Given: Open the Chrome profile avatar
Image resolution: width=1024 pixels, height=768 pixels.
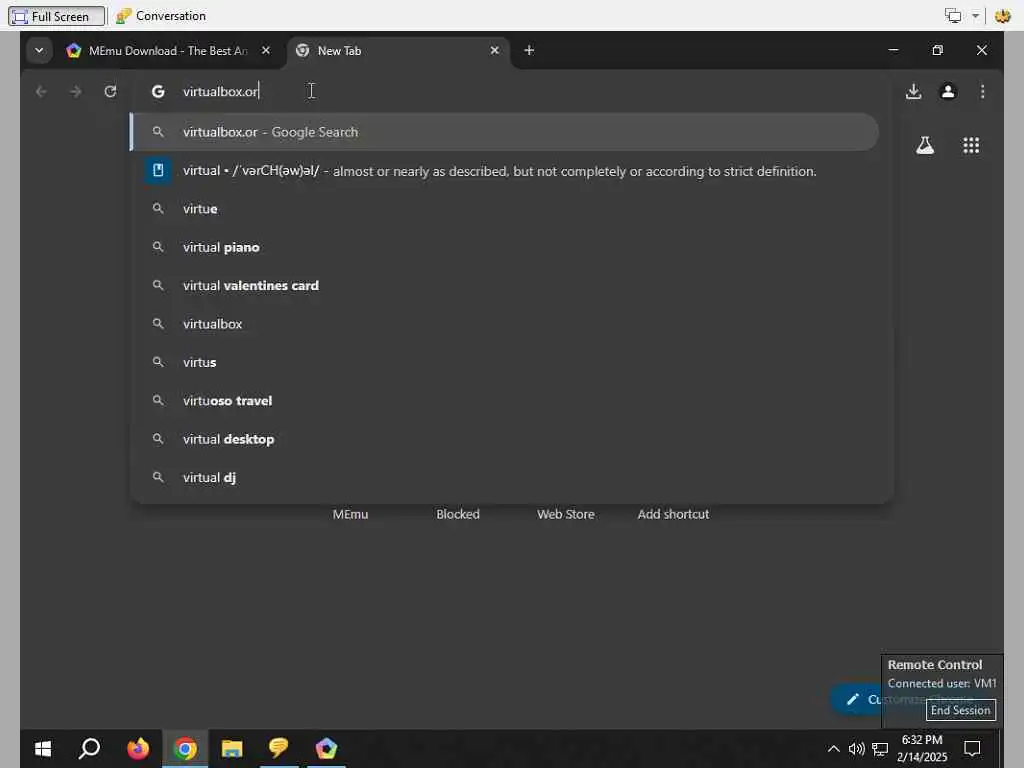Looking at the screenshot, I should (x=948, y=91).
